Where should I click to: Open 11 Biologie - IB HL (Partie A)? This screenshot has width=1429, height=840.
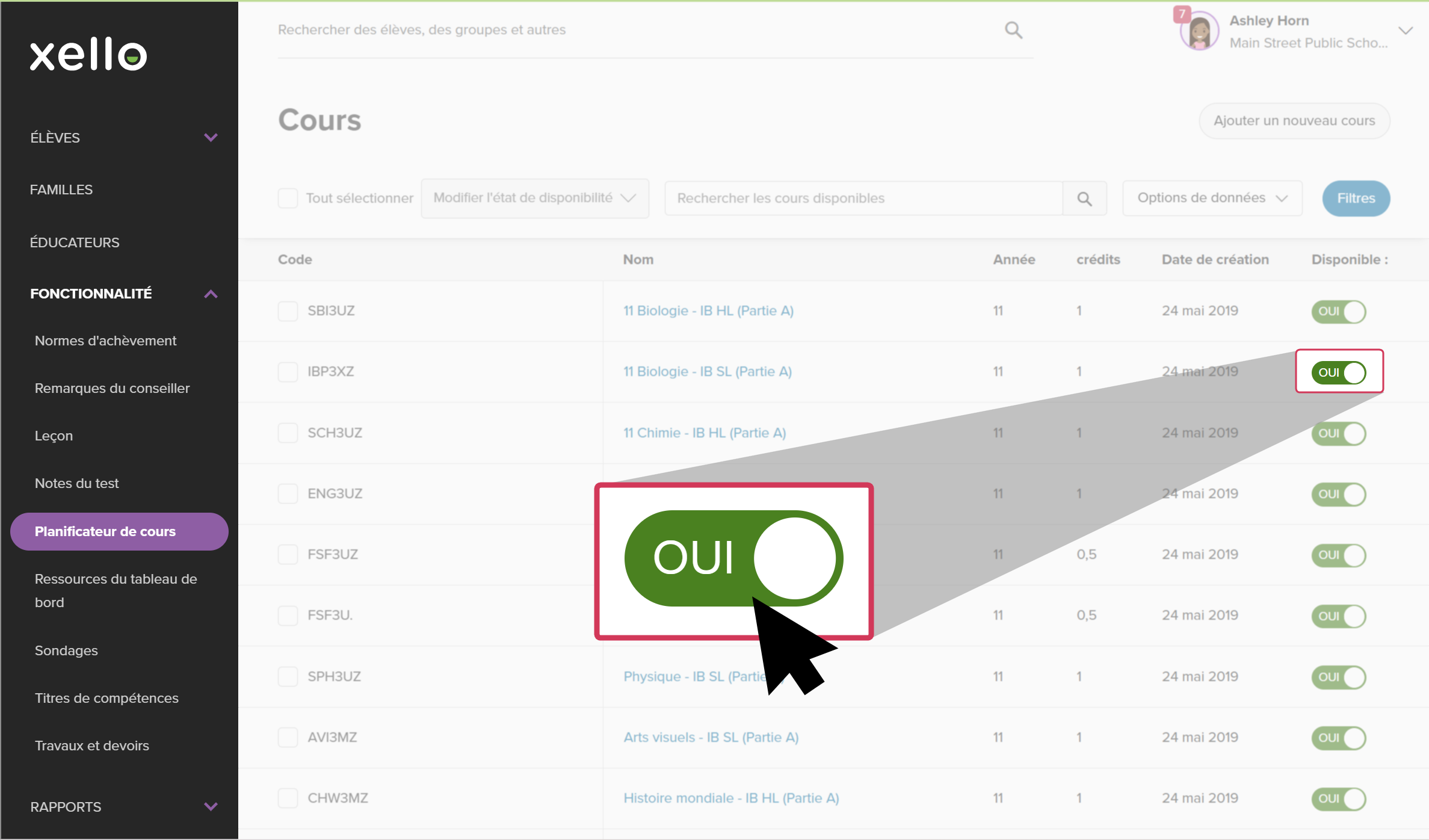[x=708, y=311]
